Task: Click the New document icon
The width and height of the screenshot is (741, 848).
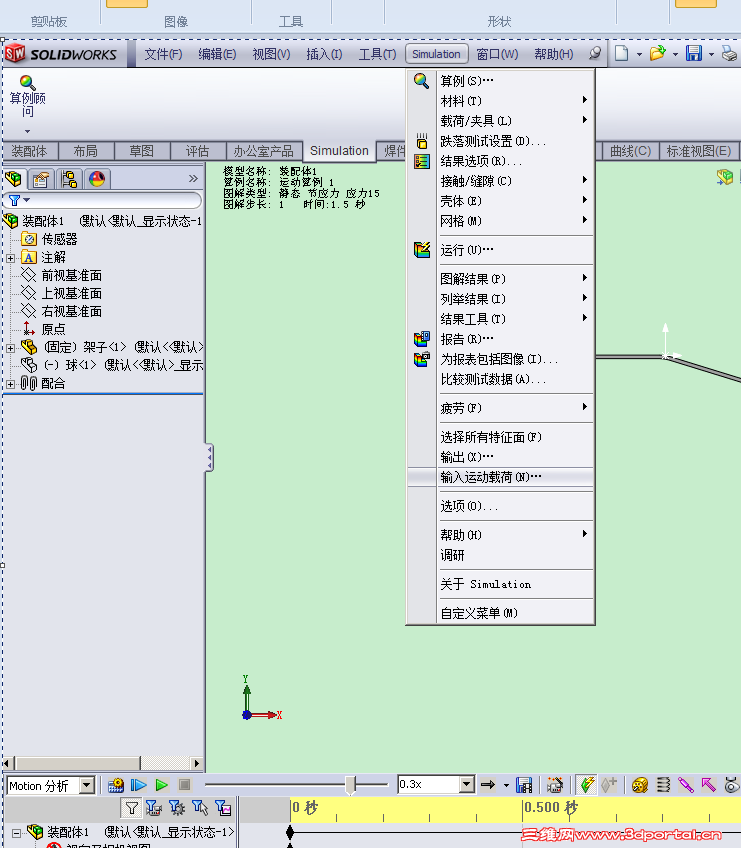Action: pos(621,54)
